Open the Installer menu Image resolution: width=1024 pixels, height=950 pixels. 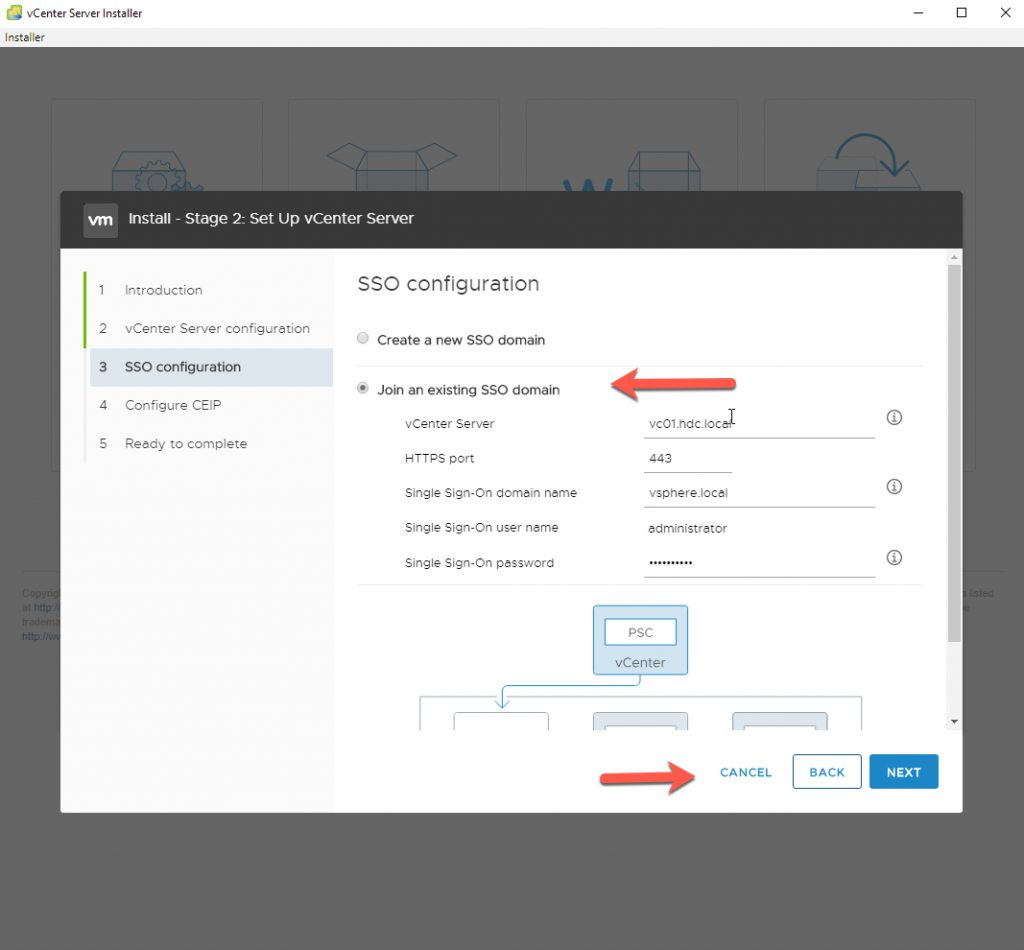point(25,37)
